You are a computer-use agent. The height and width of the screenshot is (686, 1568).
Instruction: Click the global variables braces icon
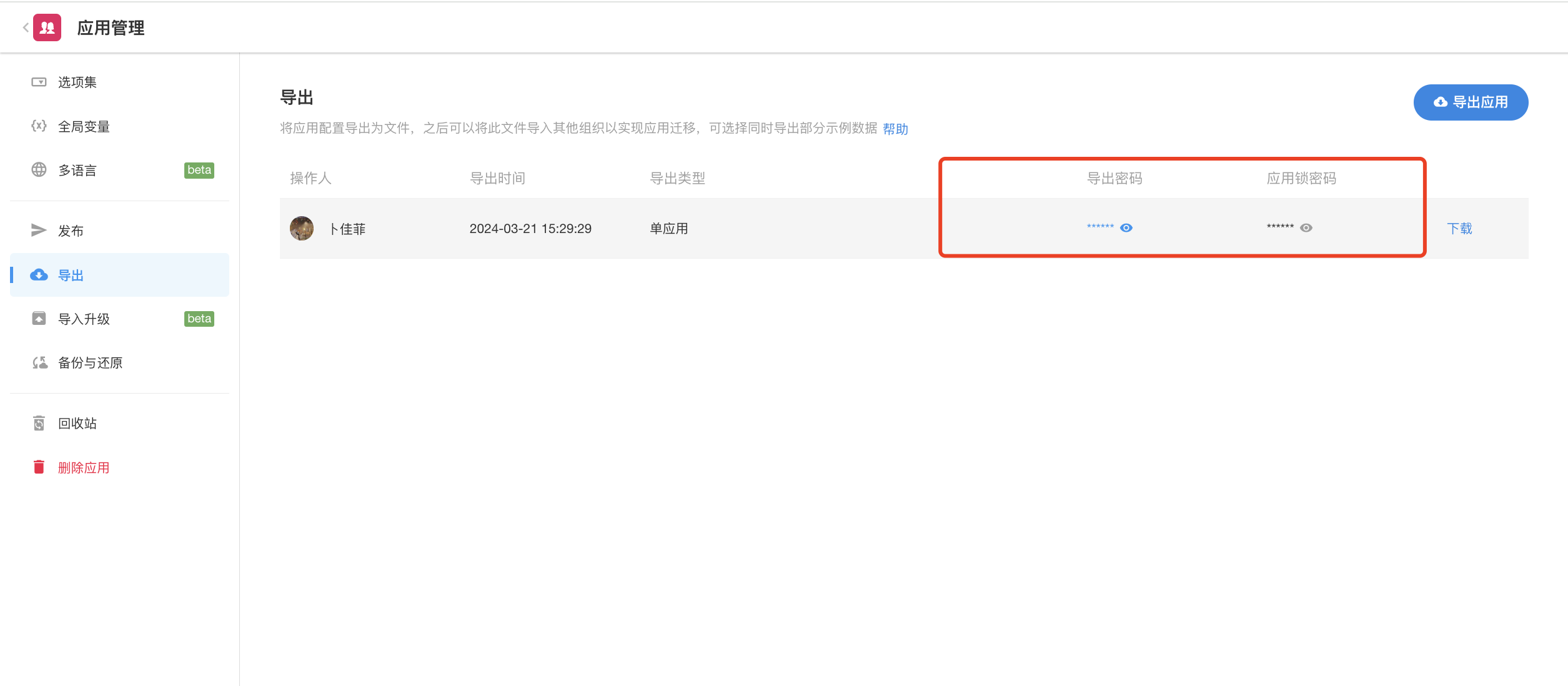[x=39, y=126]
